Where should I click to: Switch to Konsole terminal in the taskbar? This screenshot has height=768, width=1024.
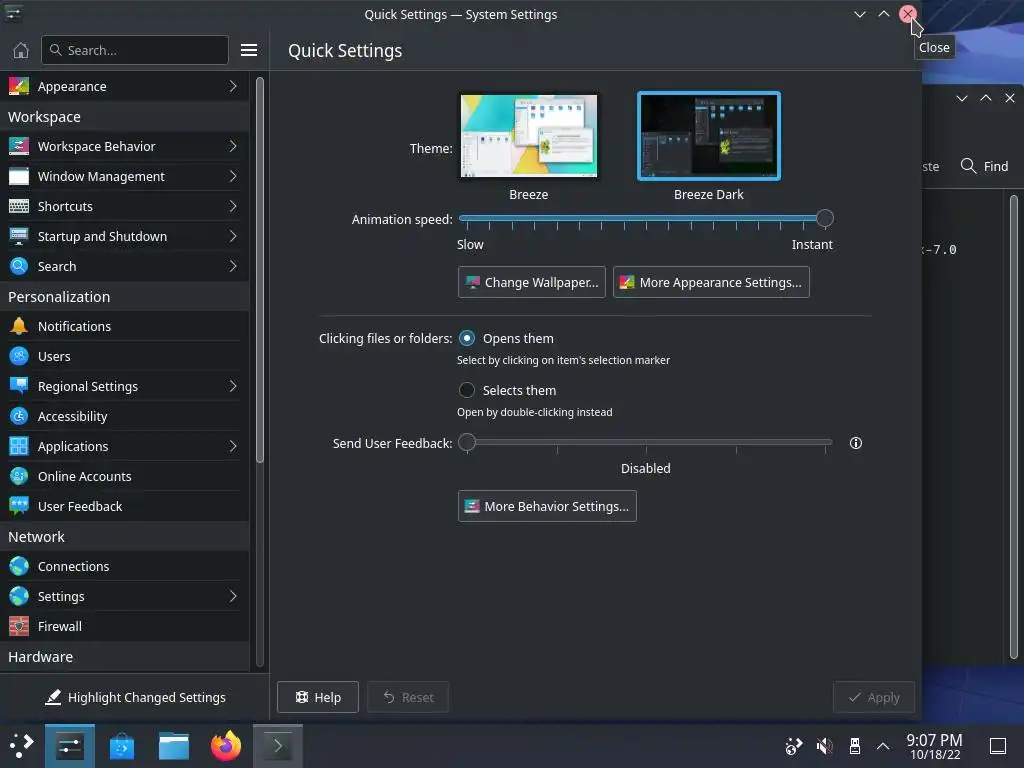[x=278, y=746]
